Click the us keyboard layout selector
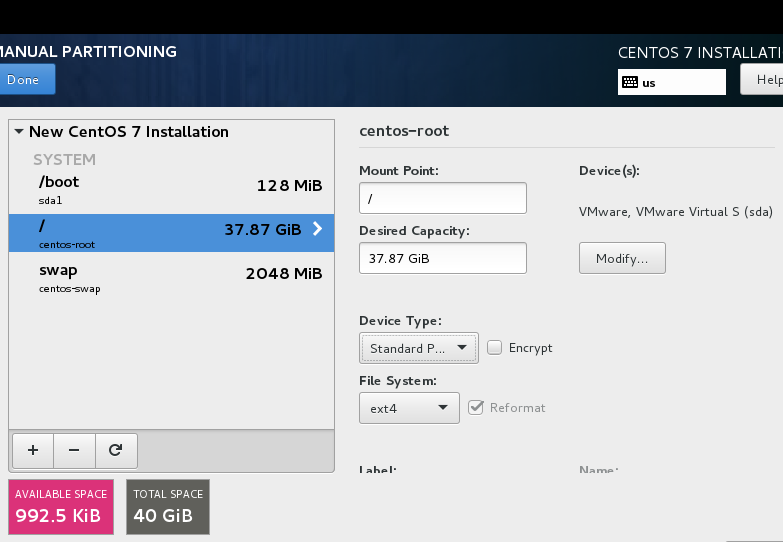Viewport: 783px width, 542px height. (672, 82)
